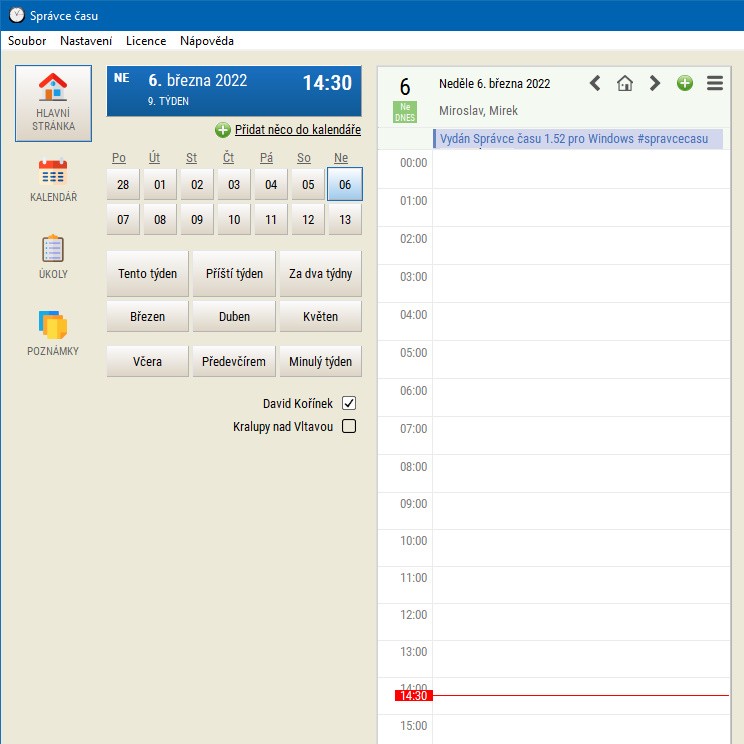Add new event with green plus in day header
Image resolution: width=744 pixels, height=744 pixels.
685,83
